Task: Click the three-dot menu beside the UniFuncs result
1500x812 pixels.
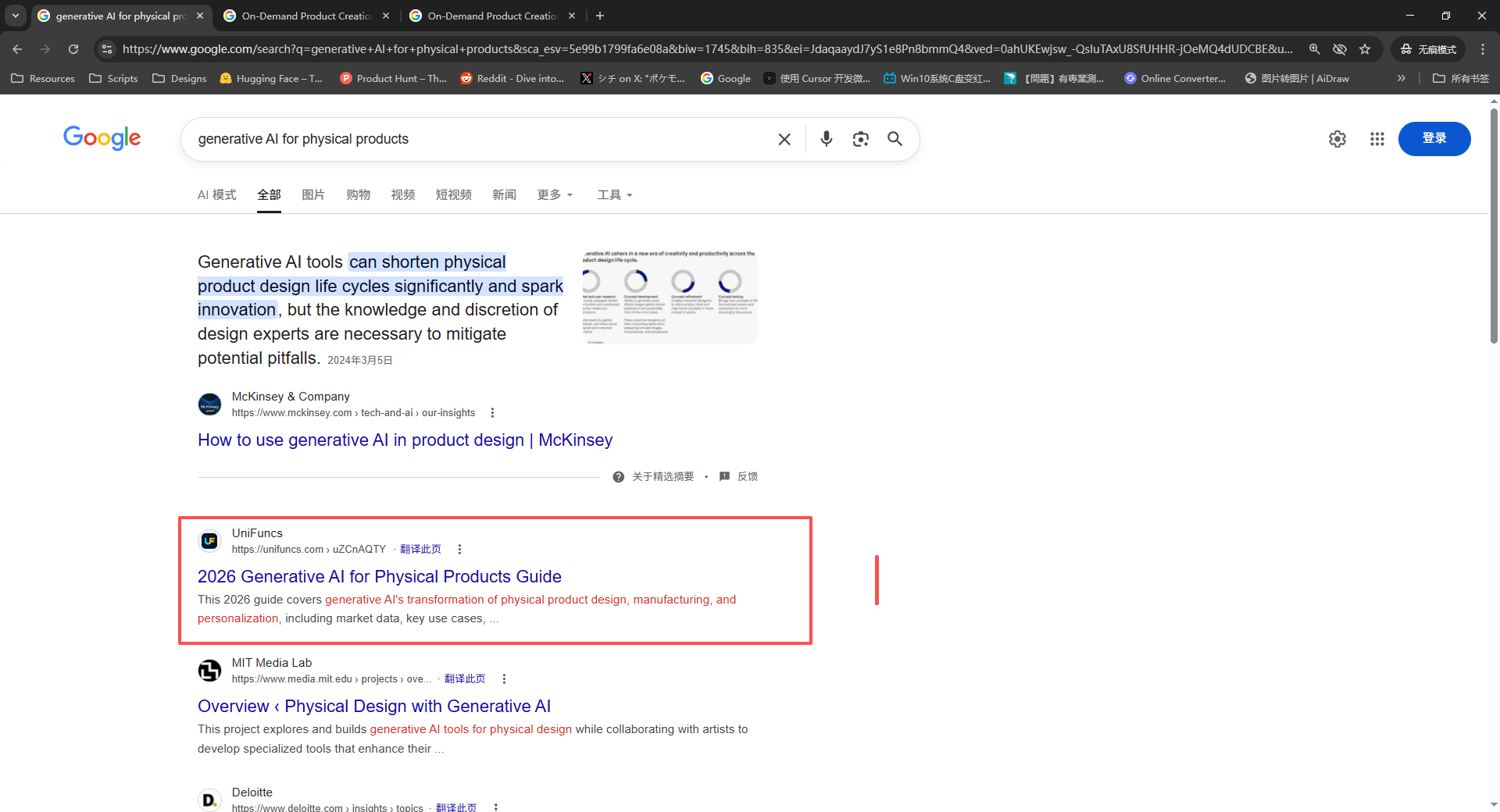Action: (459, 549)
